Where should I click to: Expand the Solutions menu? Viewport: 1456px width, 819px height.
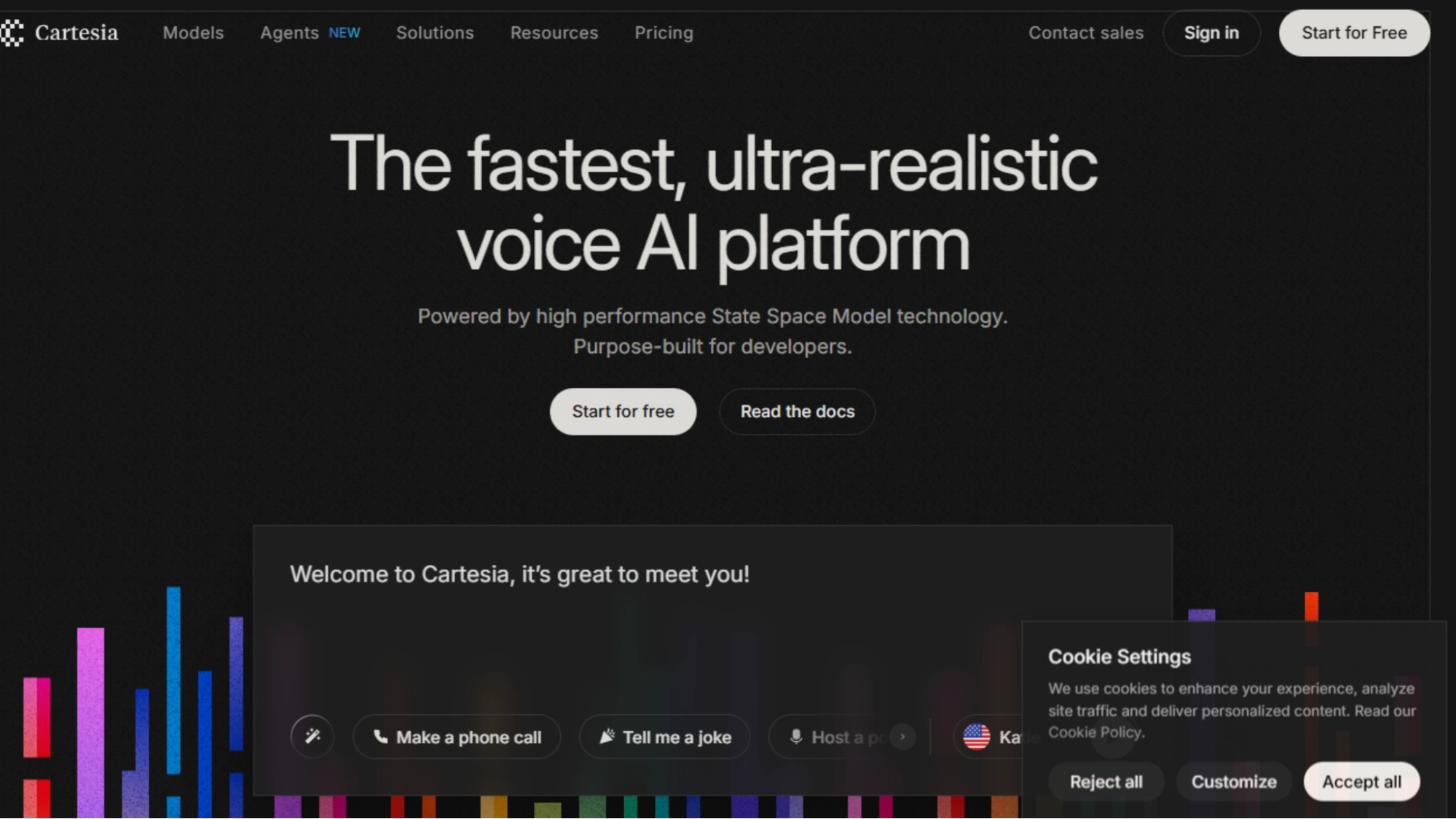click(435, 33)
